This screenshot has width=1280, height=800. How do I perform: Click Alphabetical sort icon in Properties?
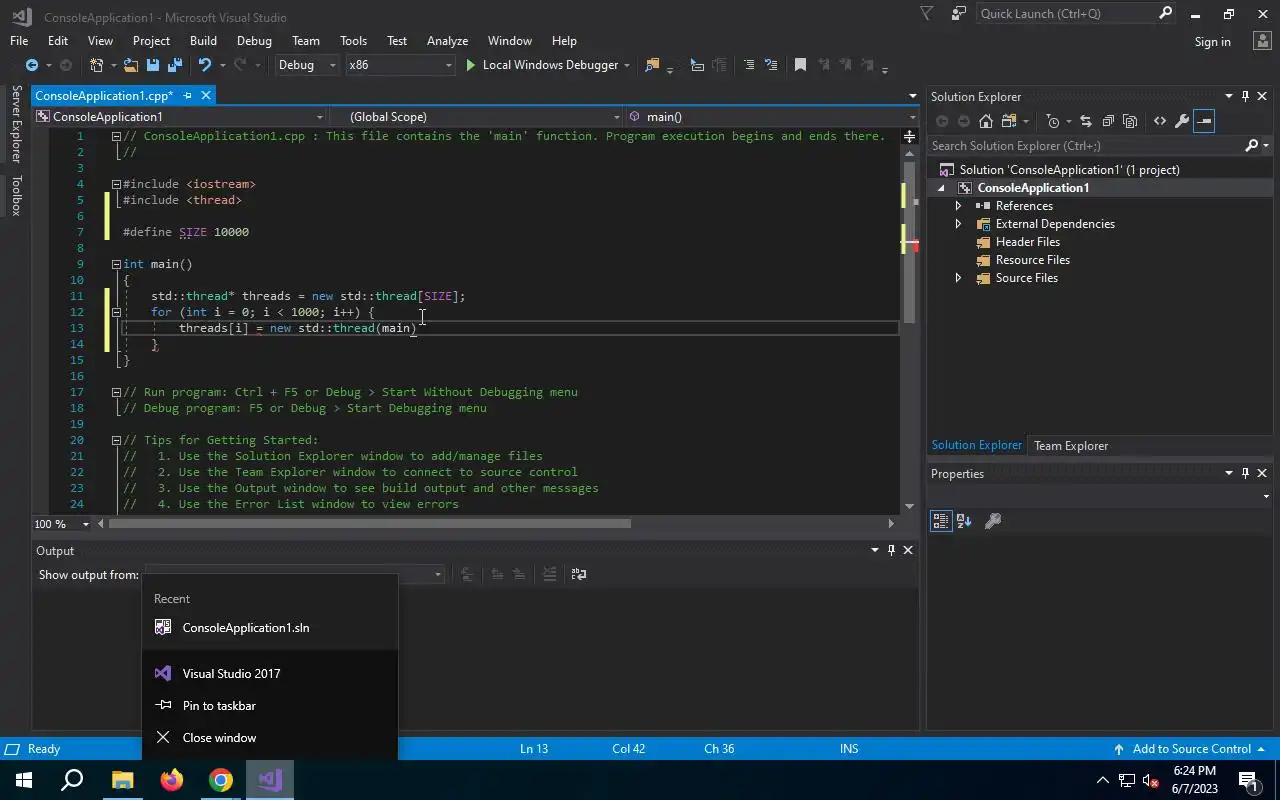click(x=964, y=521)
